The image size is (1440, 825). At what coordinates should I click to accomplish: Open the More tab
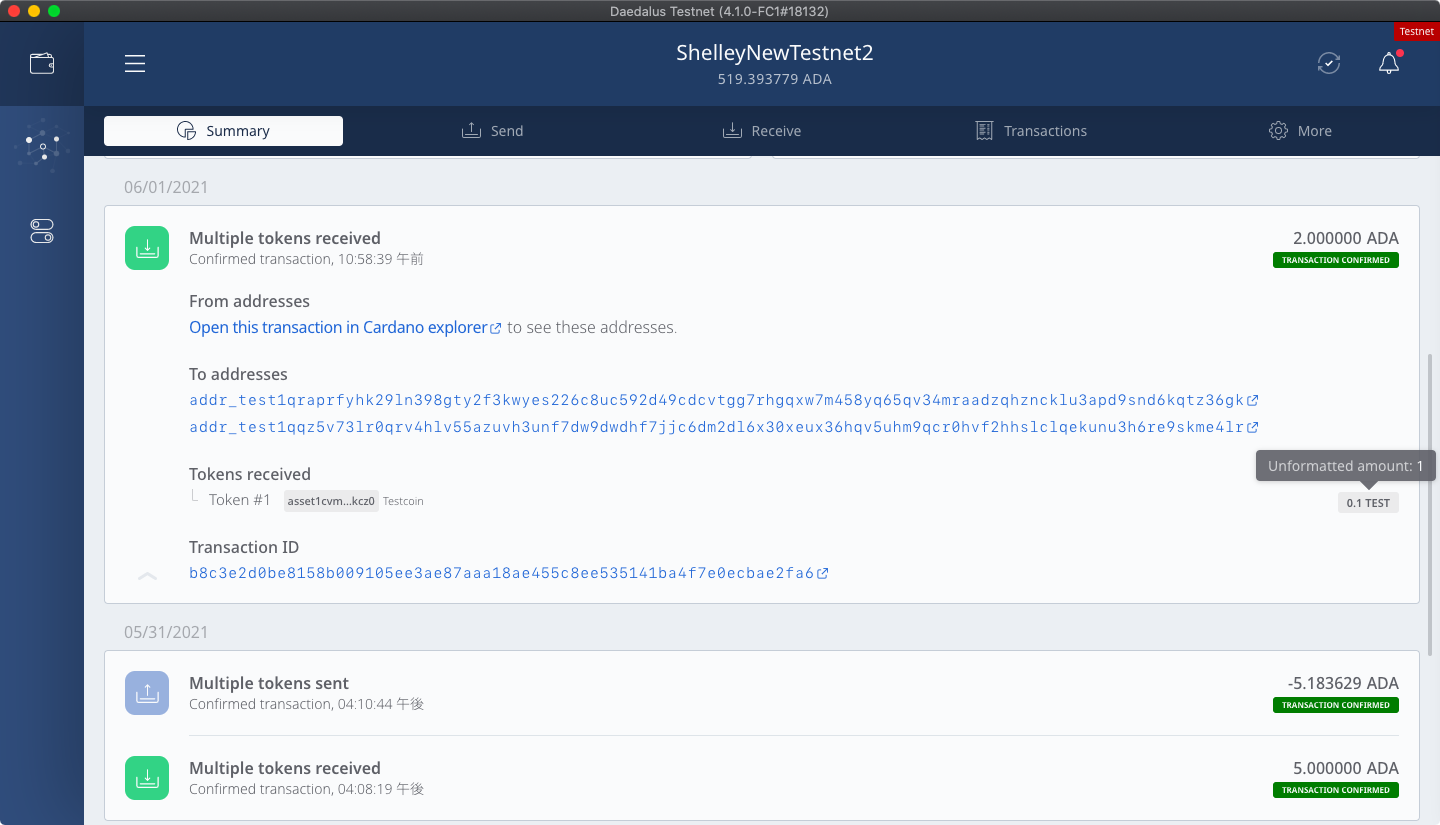pos(1300,131)
